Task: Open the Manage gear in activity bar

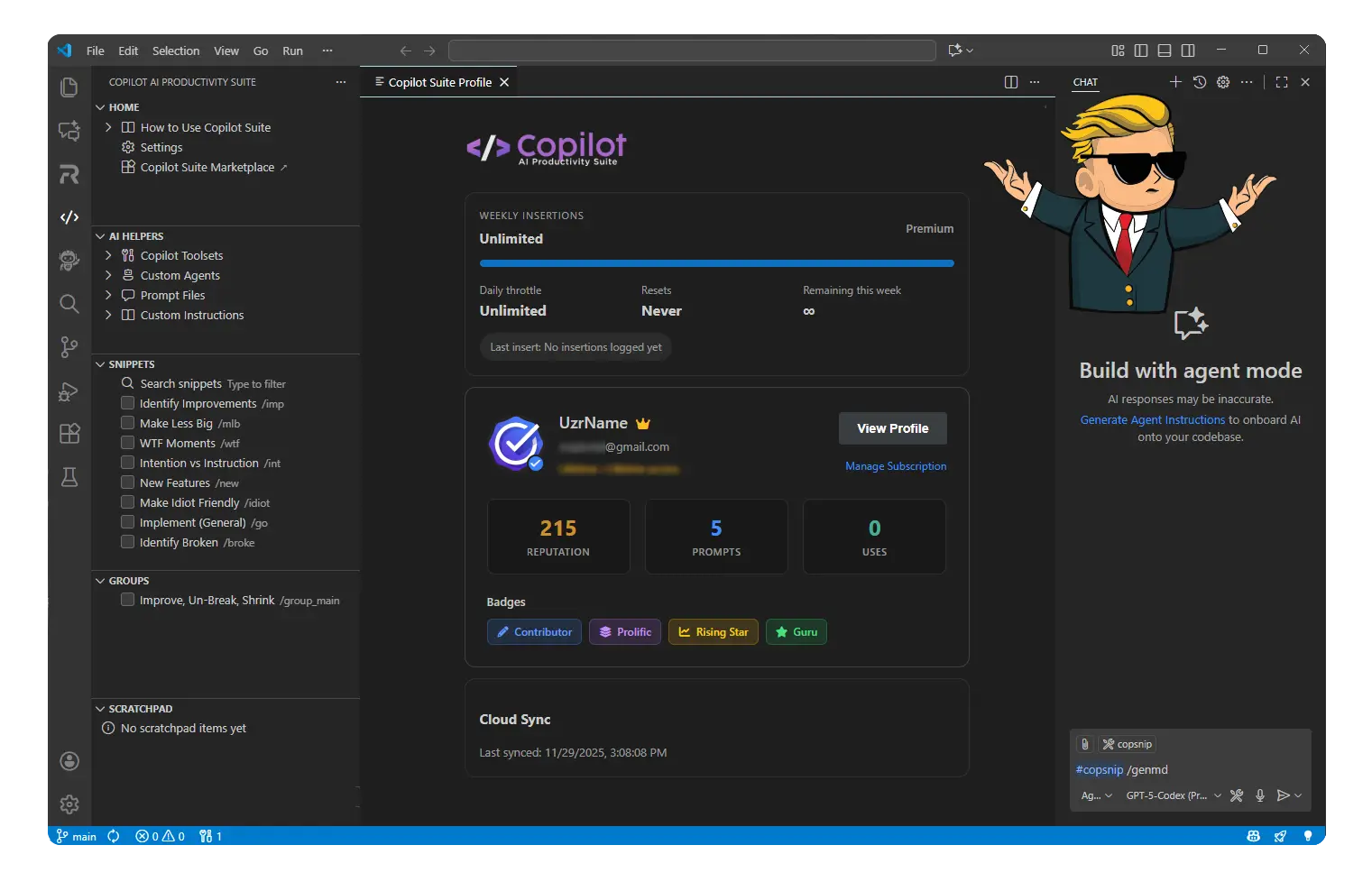Action: [x=69, y=804]
